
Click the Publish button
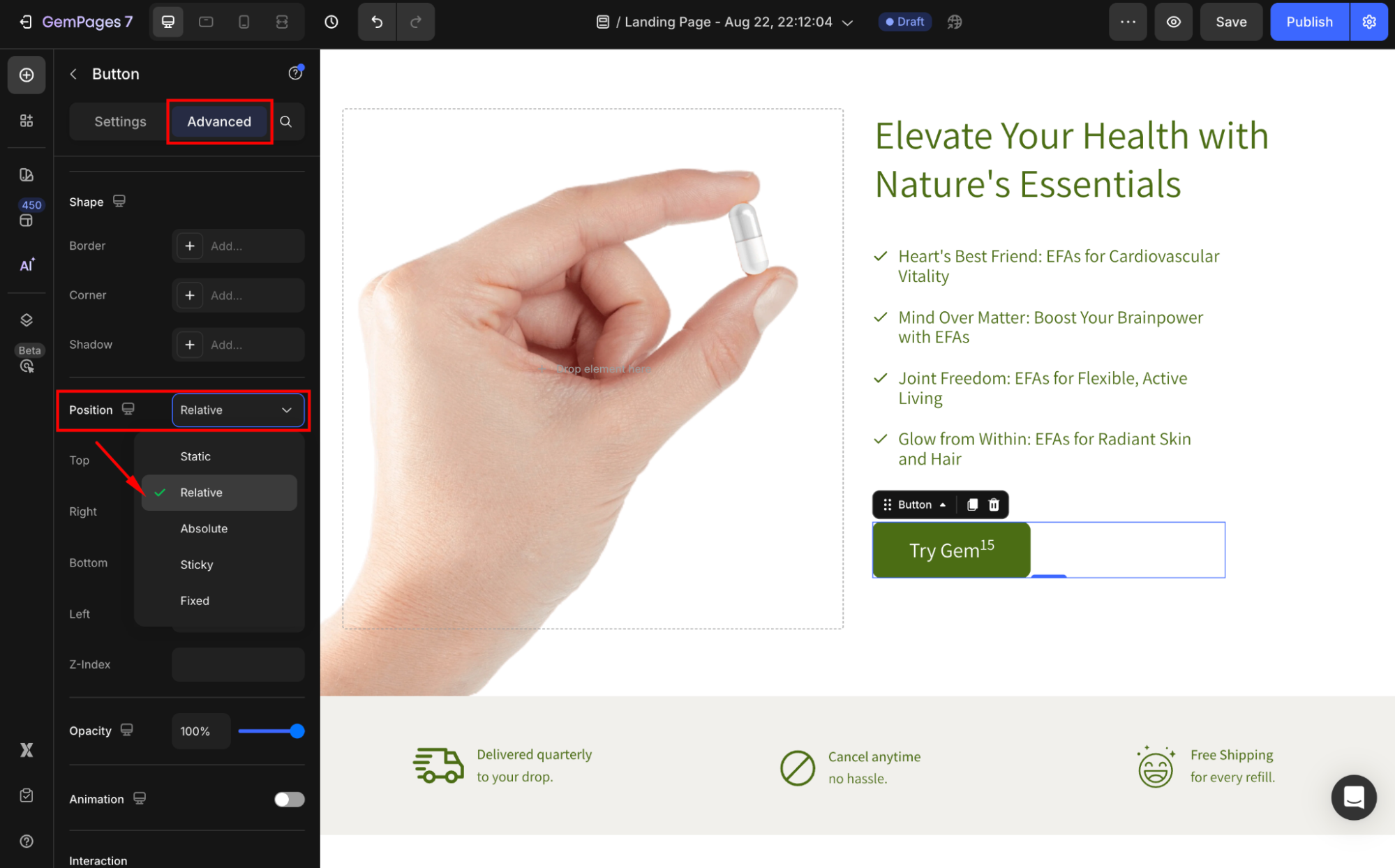point(1309,22)
